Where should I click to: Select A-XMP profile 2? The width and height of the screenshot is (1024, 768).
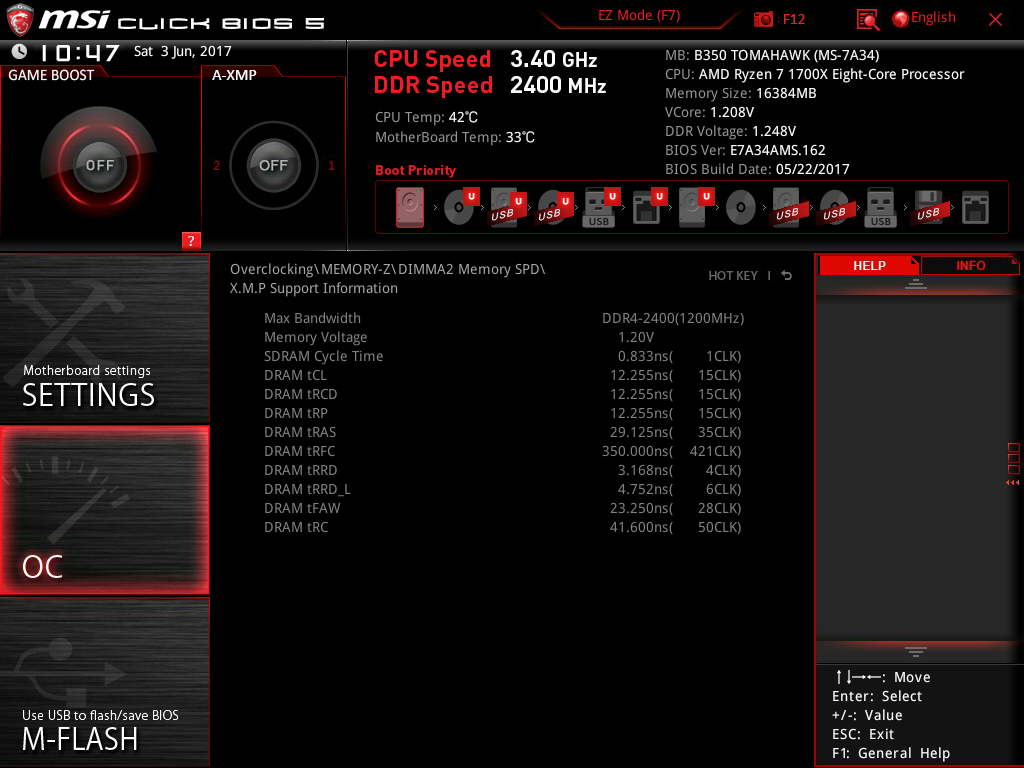point(216,165)
